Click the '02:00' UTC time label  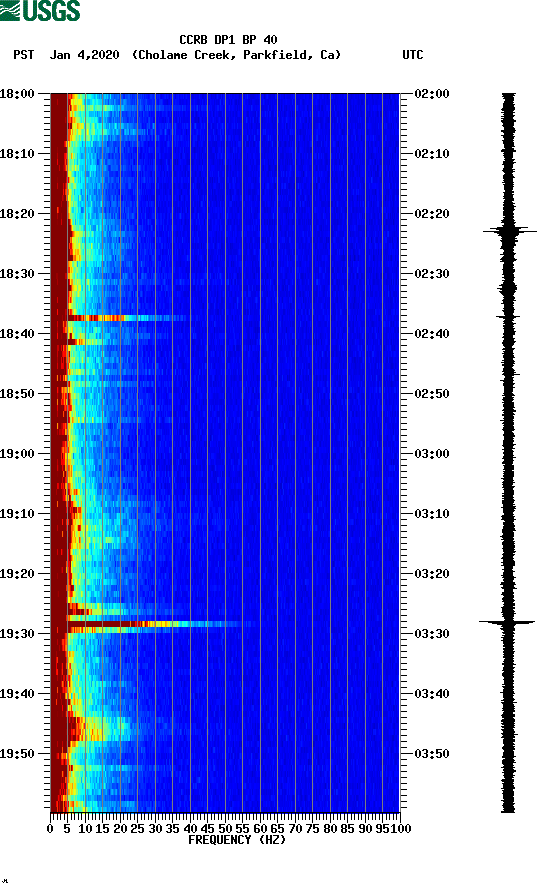click(432, 93)
